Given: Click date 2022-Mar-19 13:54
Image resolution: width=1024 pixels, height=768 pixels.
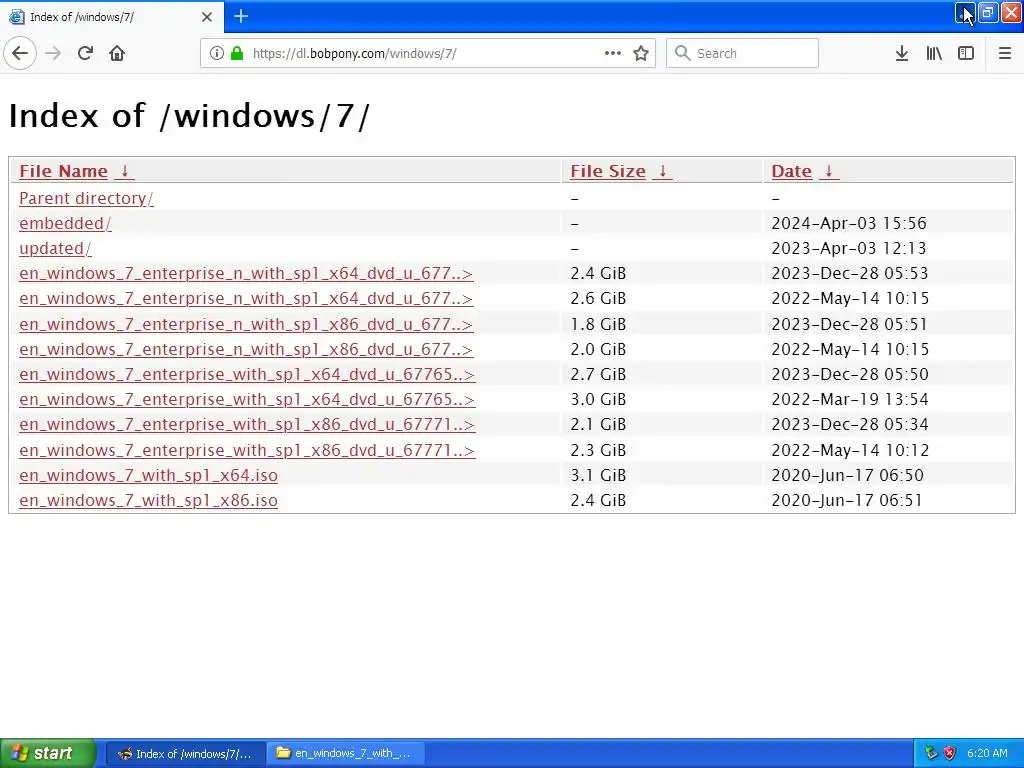Looking at the screenshot, I should [x=850, y=399].
